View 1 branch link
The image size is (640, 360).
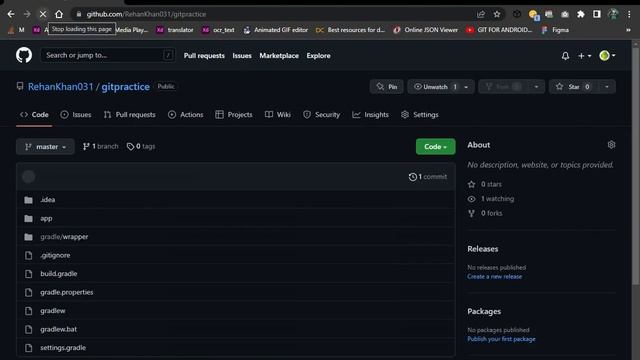pos(100,146)
